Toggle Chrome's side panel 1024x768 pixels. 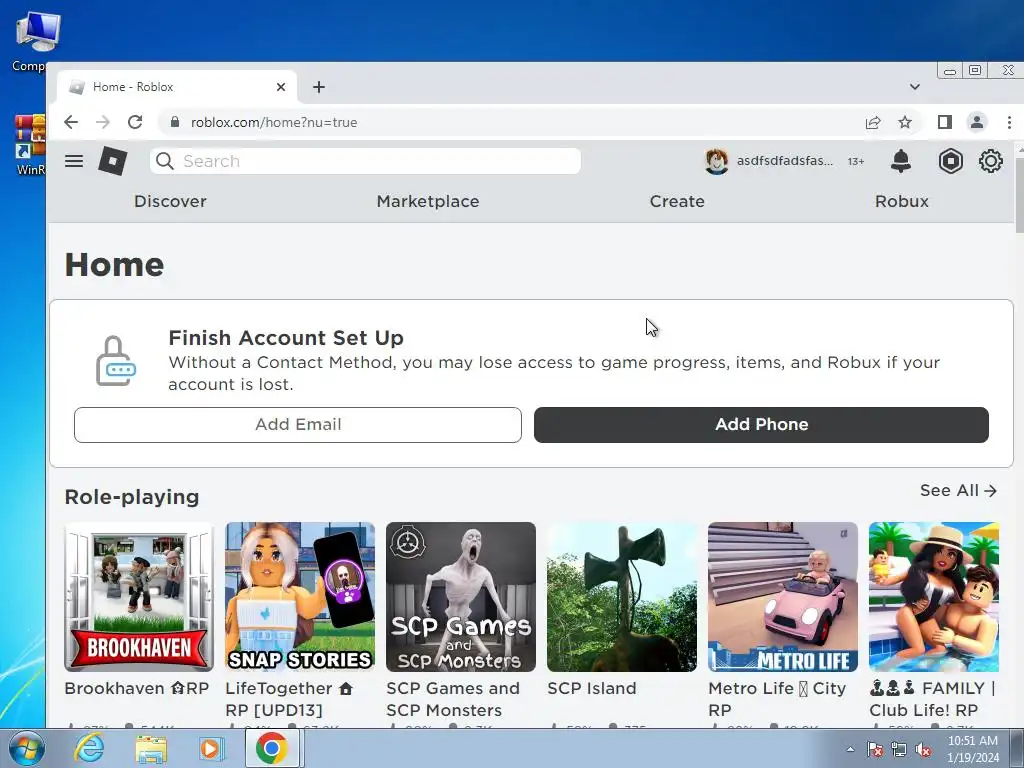tap(944, 122)
